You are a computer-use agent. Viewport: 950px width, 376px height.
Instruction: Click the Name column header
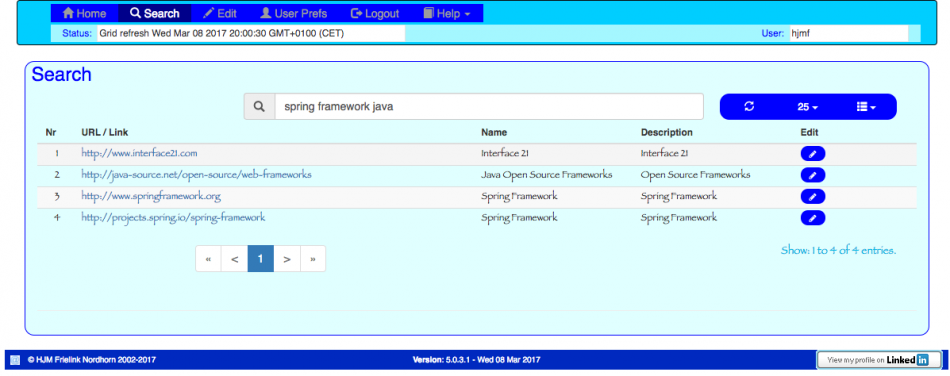click(x=494, y=132)
